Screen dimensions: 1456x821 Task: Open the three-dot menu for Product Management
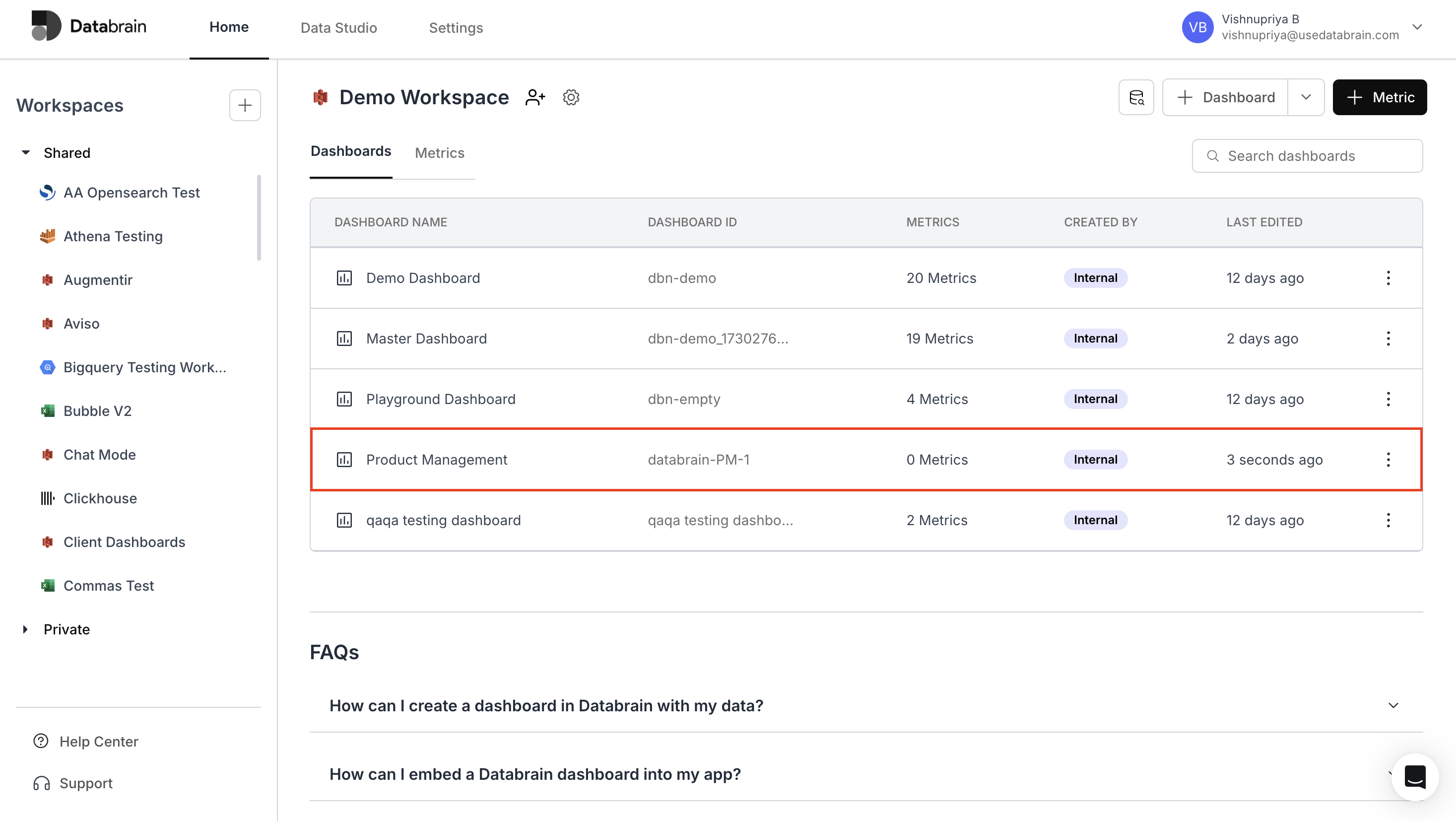point(1389,460)
